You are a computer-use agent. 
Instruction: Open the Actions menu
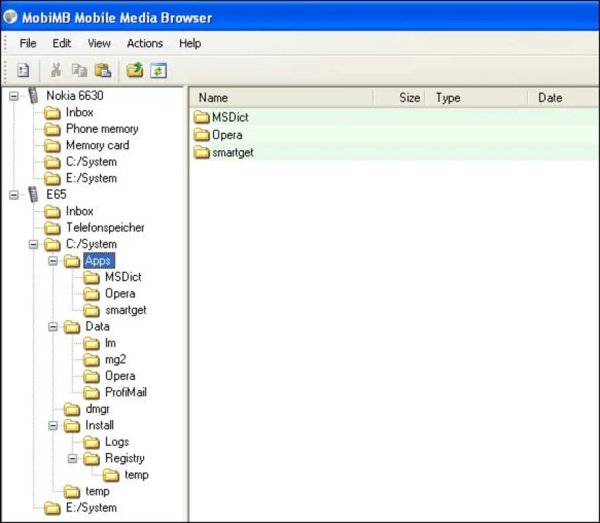[x=145, y=43]
